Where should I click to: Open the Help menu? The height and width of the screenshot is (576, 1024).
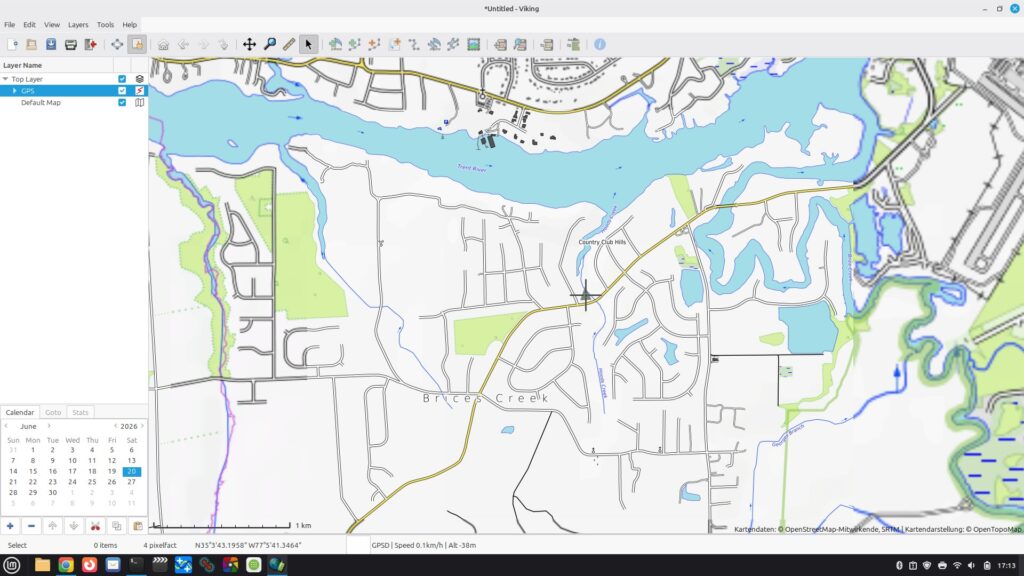129,25
